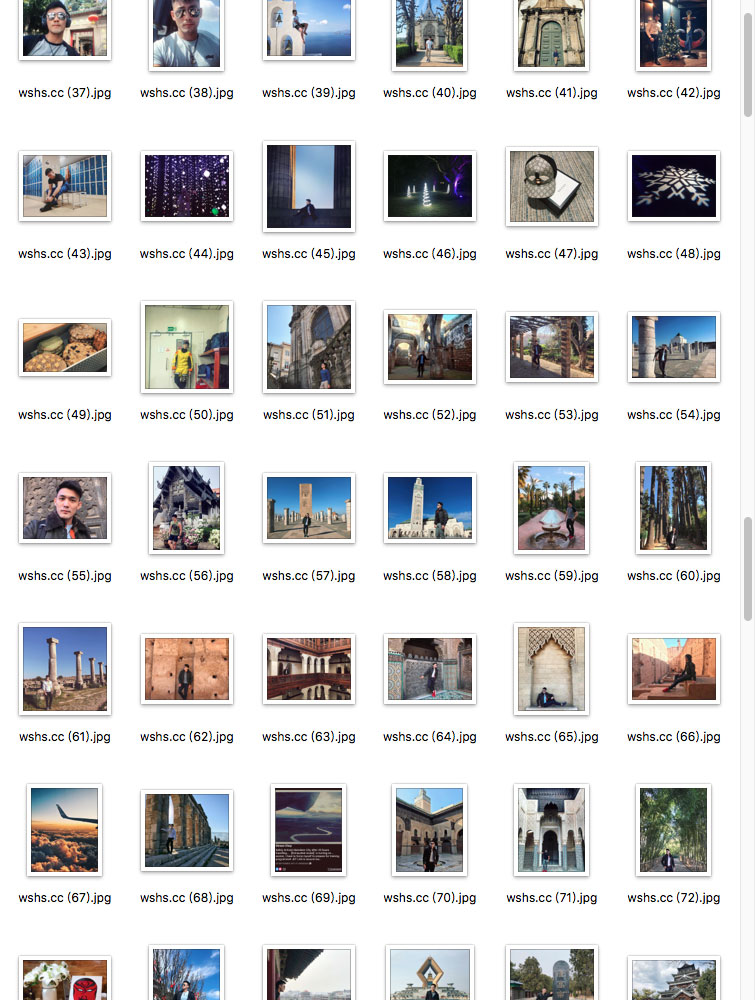This screenshot has width=755, height=1000.
Task: Select the wshs.cc (63).jpg courtyard thumbnail
Action: pos(309,669)
